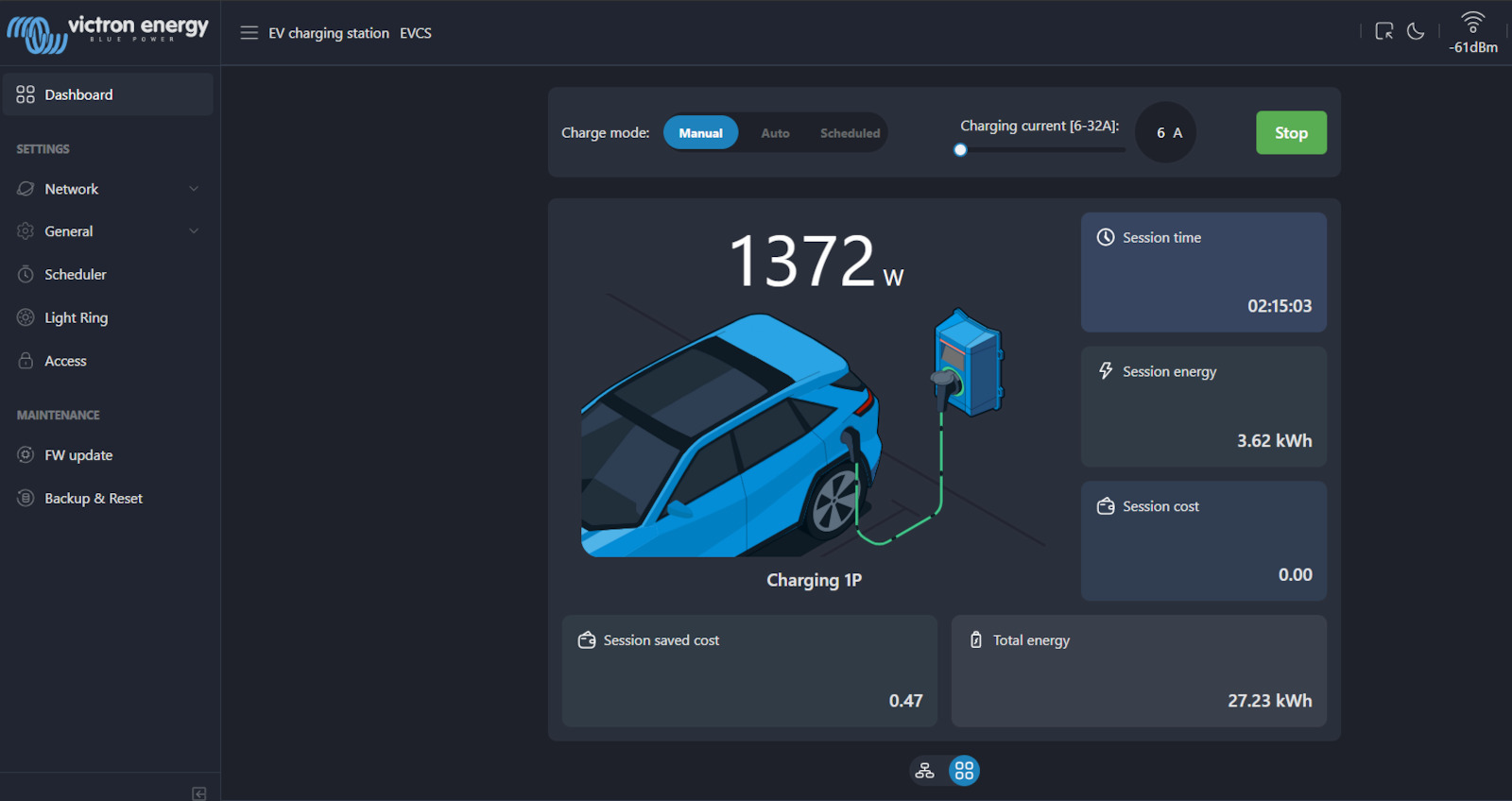Click the Total energy battery icon
Screen dimensions: 1512x801
(976, 640)
